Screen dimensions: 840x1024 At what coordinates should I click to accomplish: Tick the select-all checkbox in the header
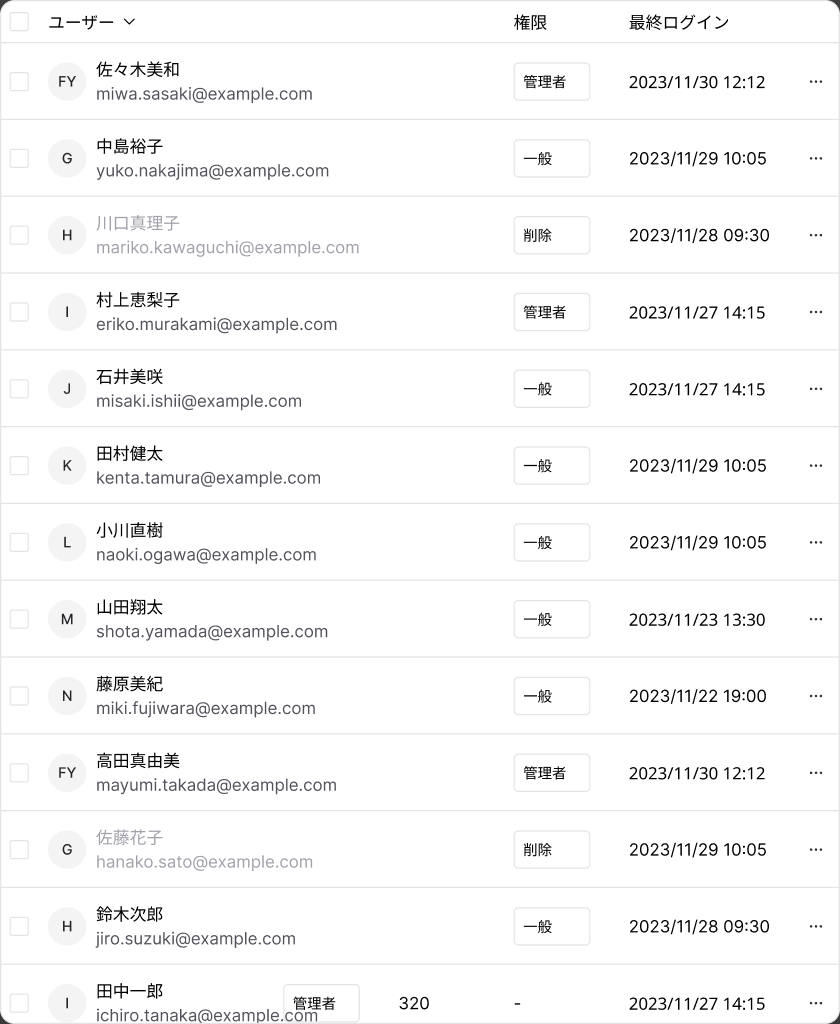[x=20, y=22]
